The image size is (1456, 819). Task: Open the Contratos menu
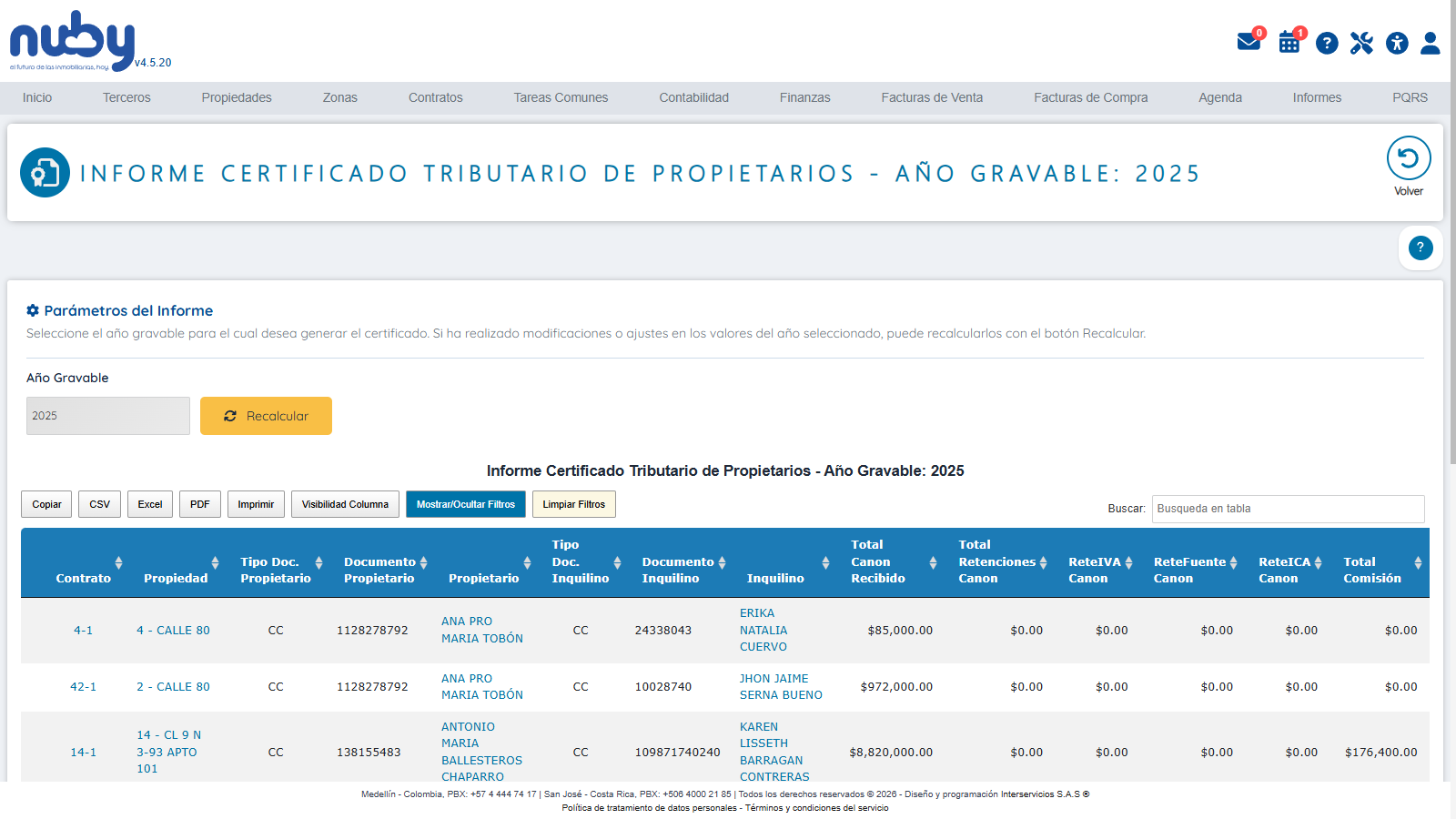pos(436,97)
